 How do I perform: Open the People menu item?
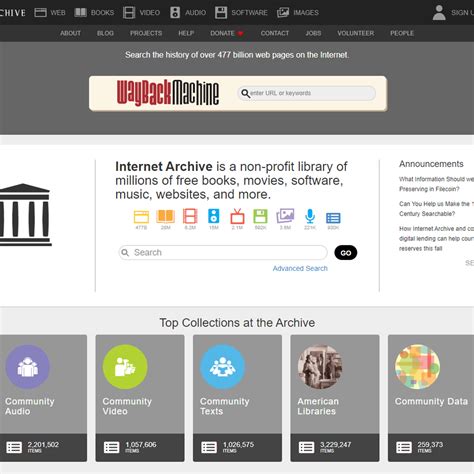[402, 33]
